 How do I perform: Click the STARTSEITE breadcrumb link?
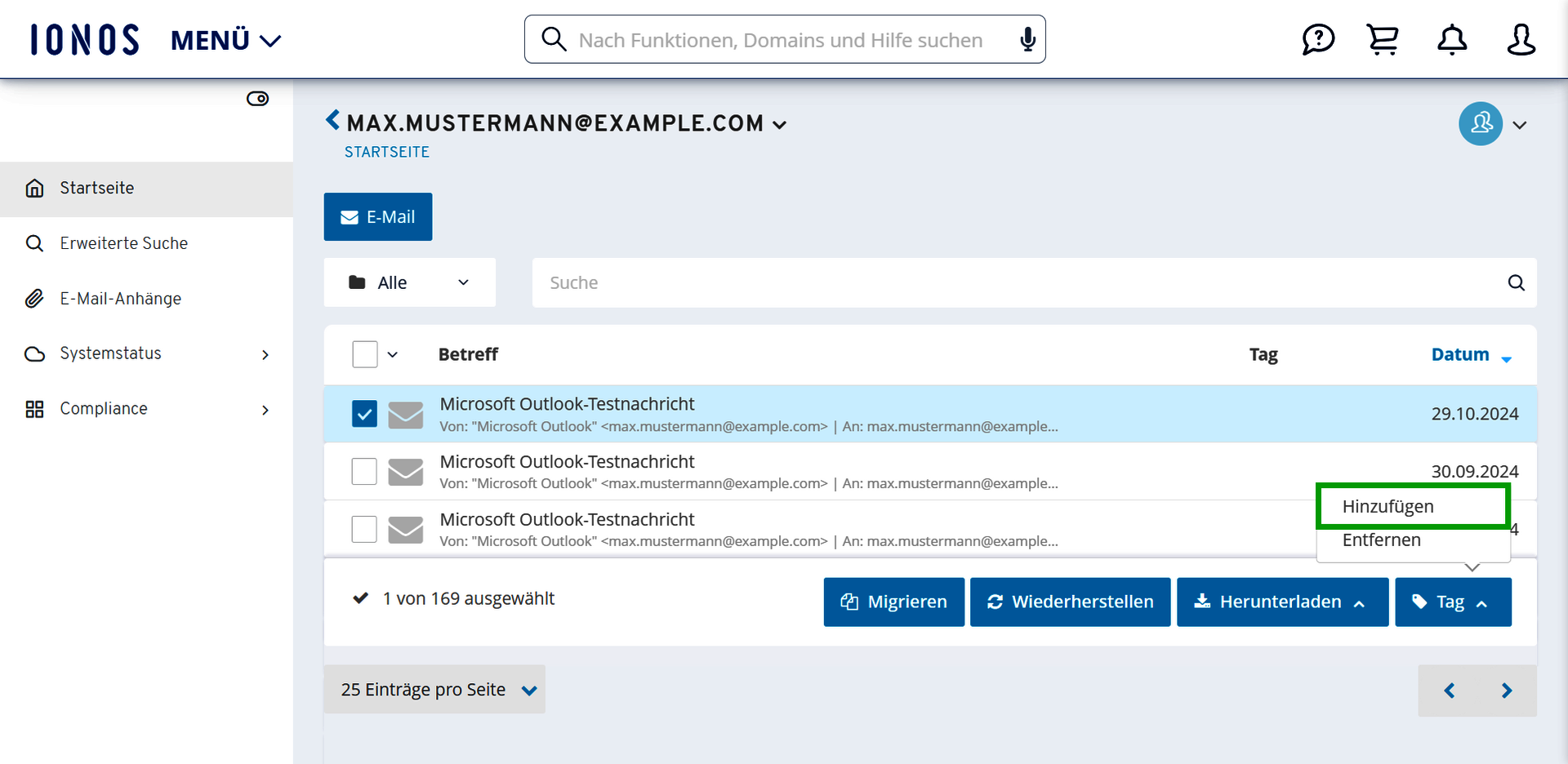[x=386, y=152]
